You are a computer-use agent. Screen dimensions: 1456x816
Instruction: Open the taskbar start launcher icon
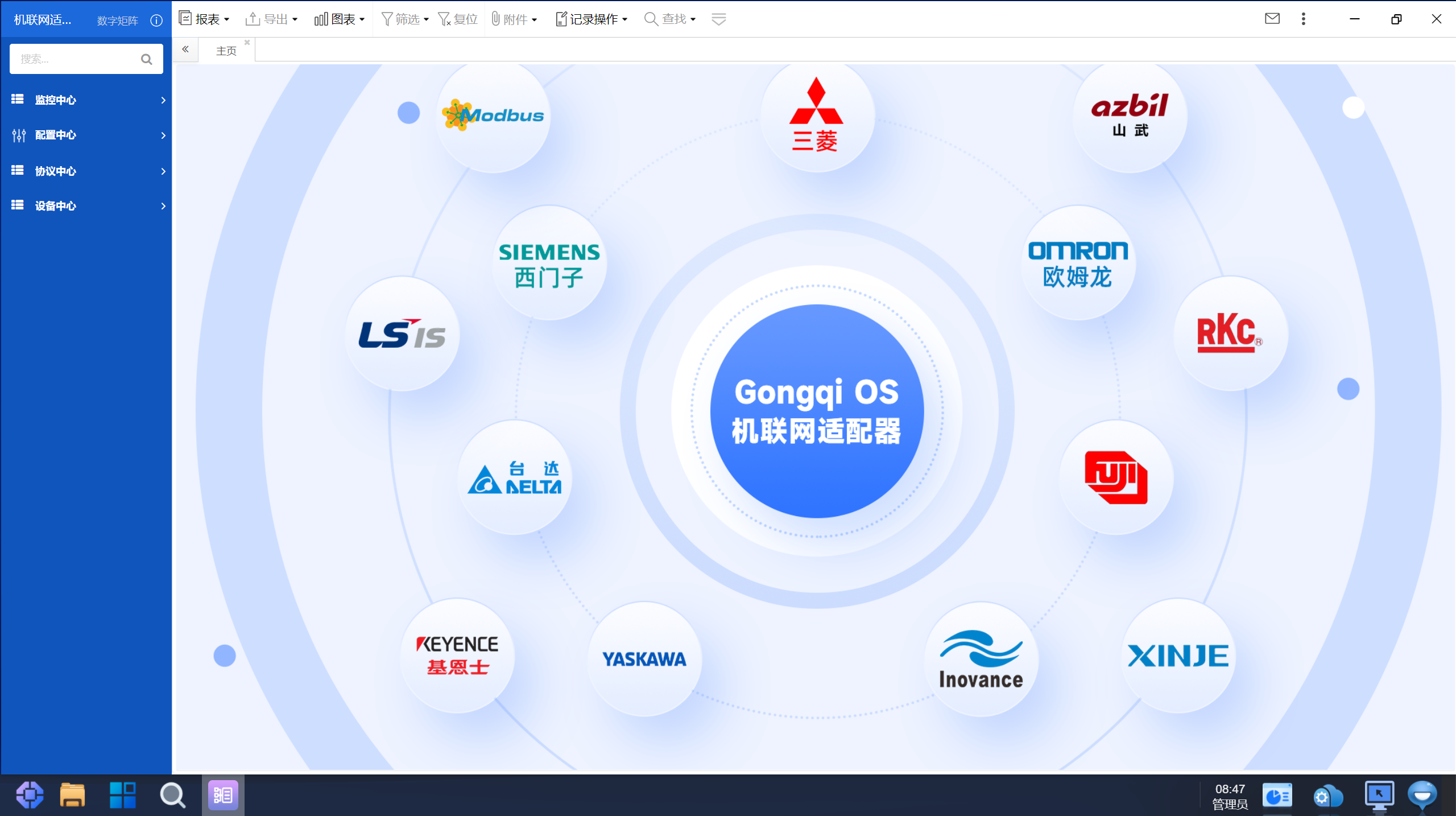pyautogui.click(x=30, y=795)
